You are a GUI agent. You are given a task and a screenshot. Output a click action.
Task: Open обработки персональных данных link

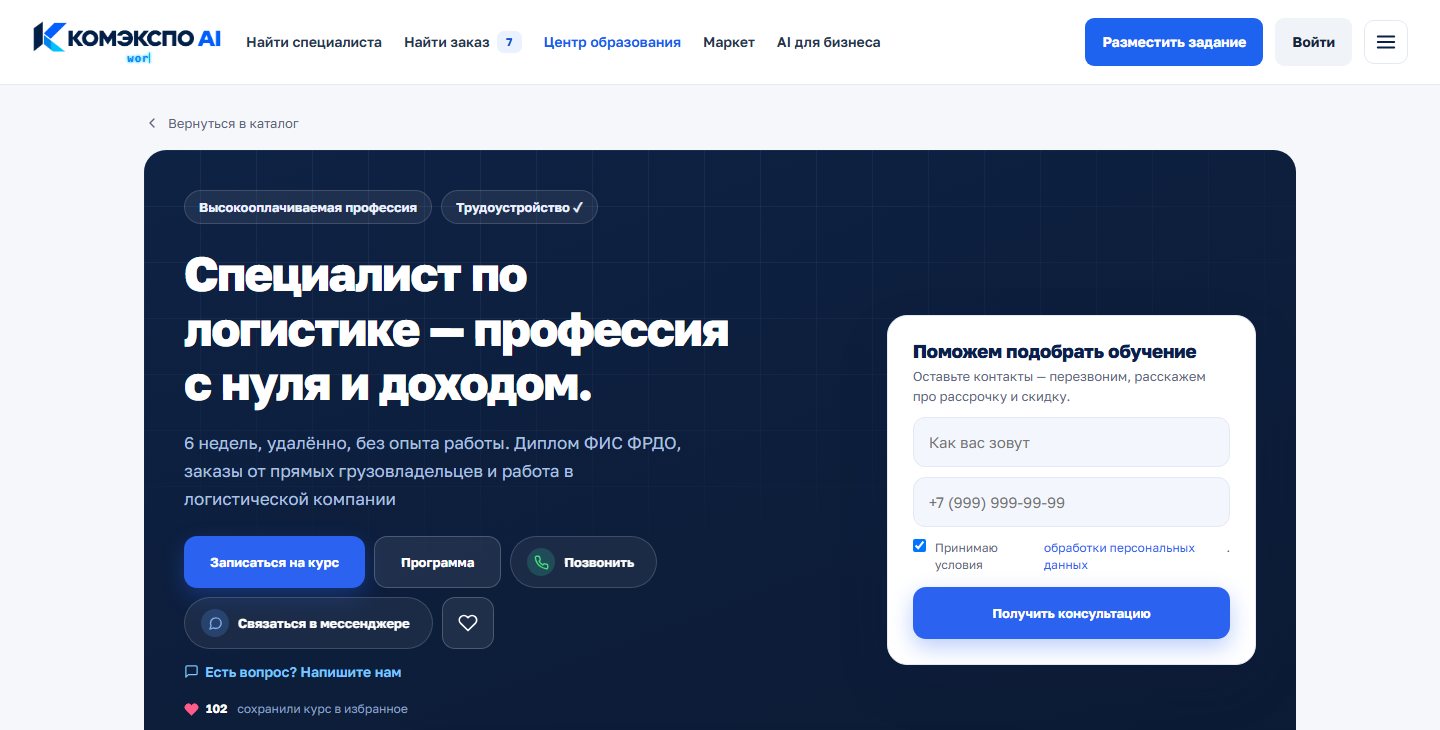1119,556
